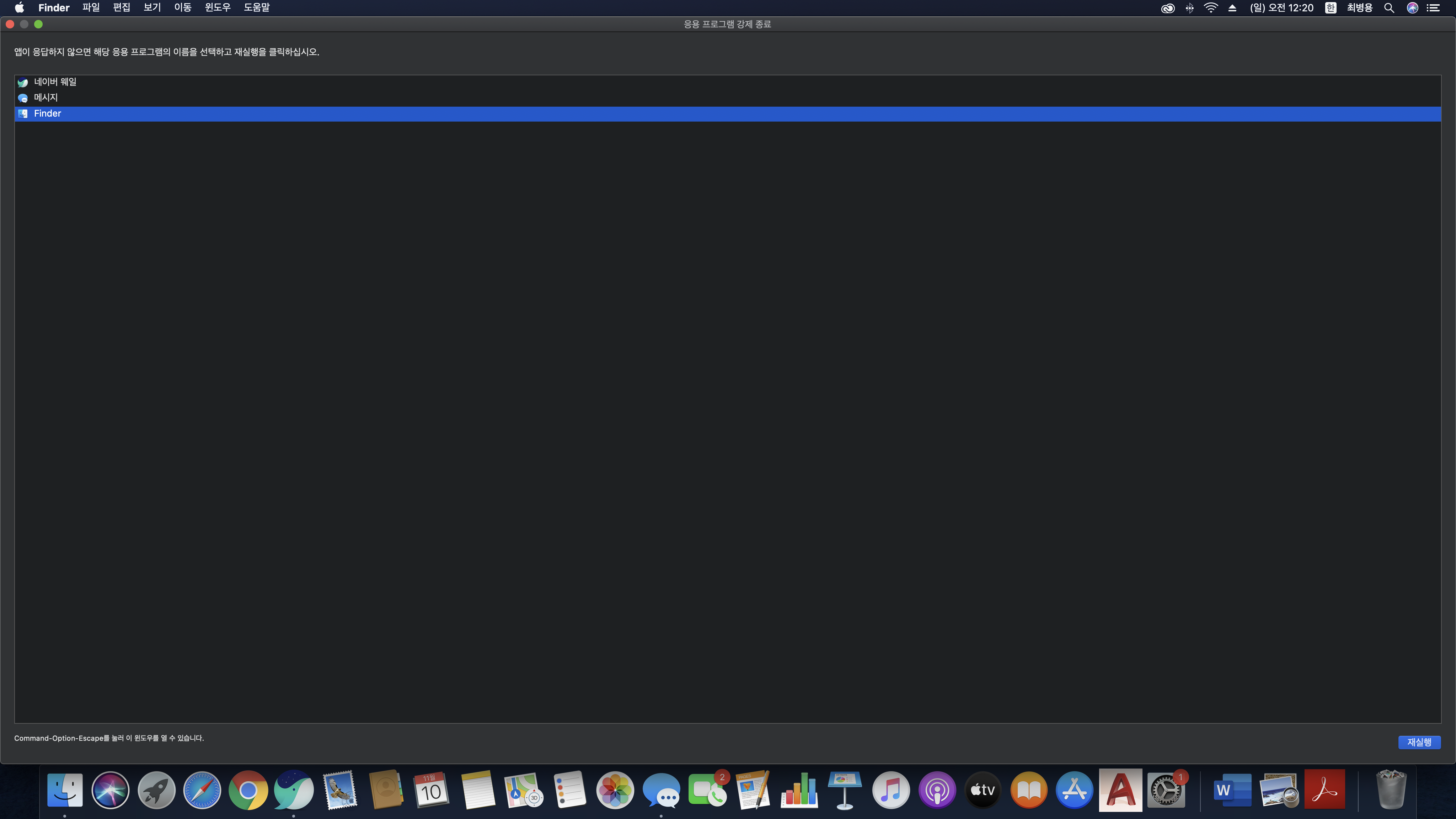This screenshot has width=1456, height=819.
Task: Open Photos app from the Dock
Action: click(615, 789)
